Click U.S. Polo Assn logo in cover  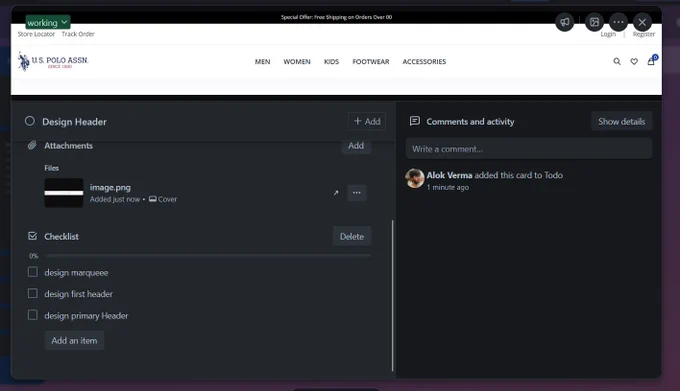[x=53, y=61]
